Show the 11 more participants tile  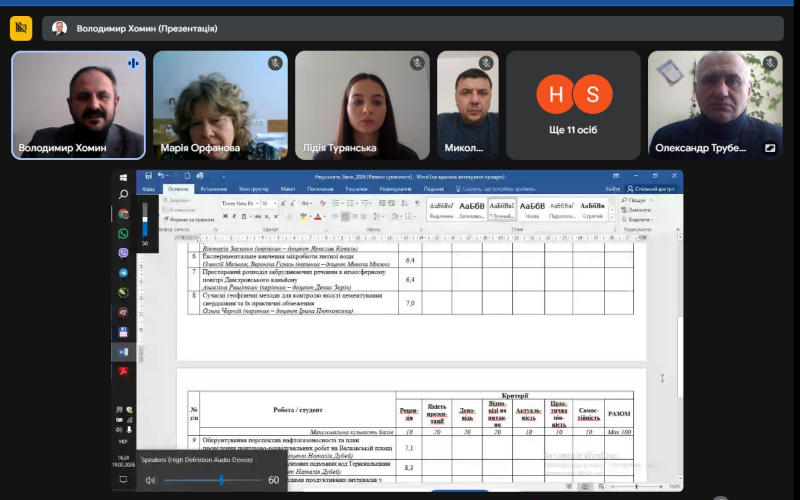(573, 105)
